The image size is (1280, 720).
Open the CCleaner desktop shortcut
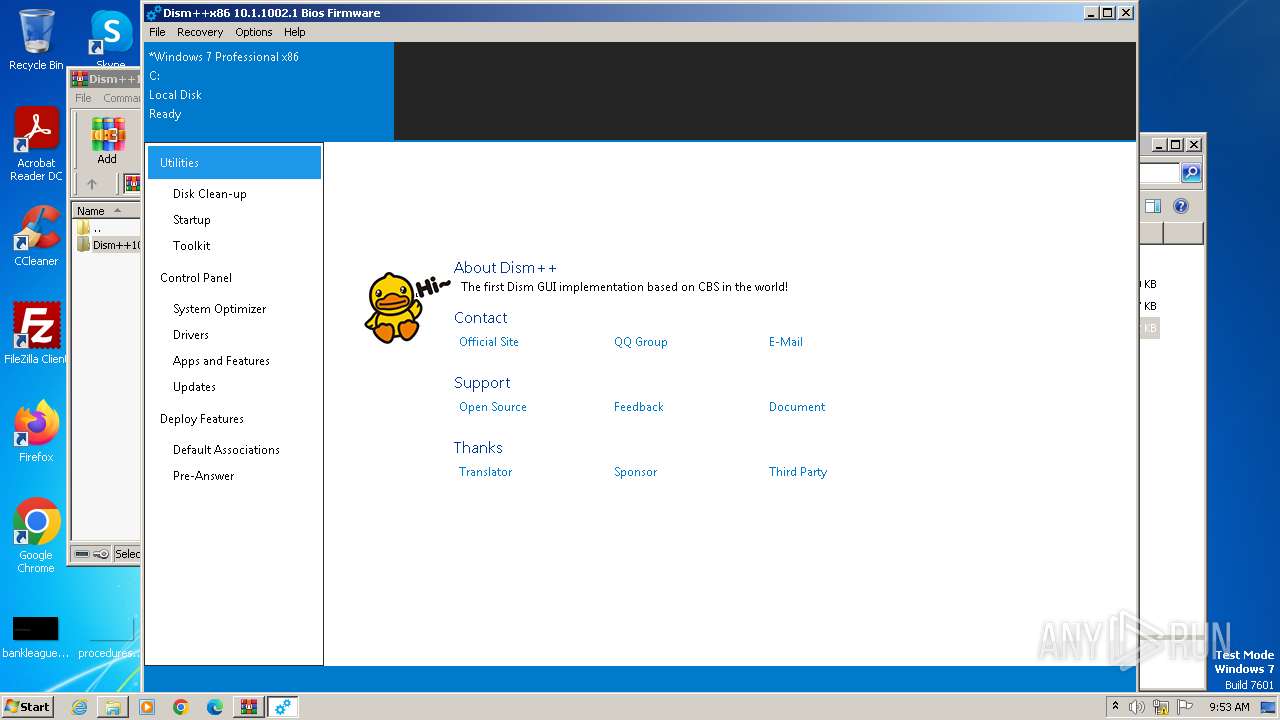pos(36,236)
